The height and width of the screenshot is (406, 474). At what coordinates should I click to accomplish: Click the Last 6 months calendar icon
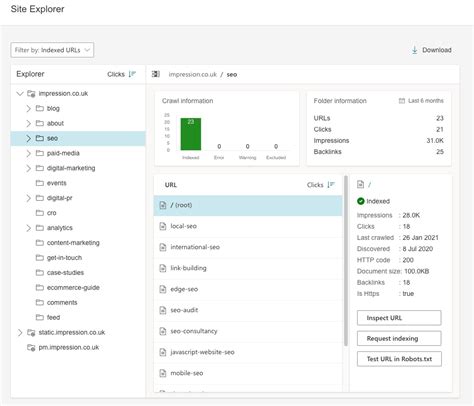(x=402, y=101)
